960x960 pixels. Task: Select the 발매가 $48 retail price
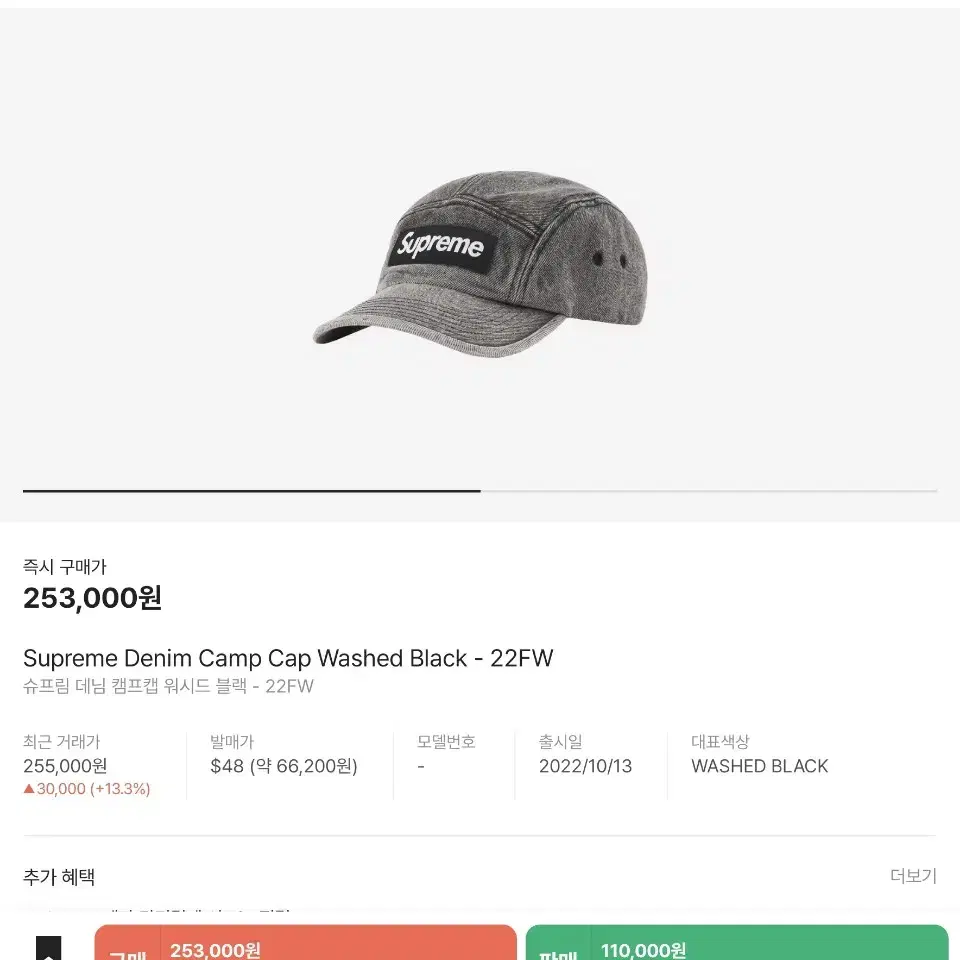(283, 766)
